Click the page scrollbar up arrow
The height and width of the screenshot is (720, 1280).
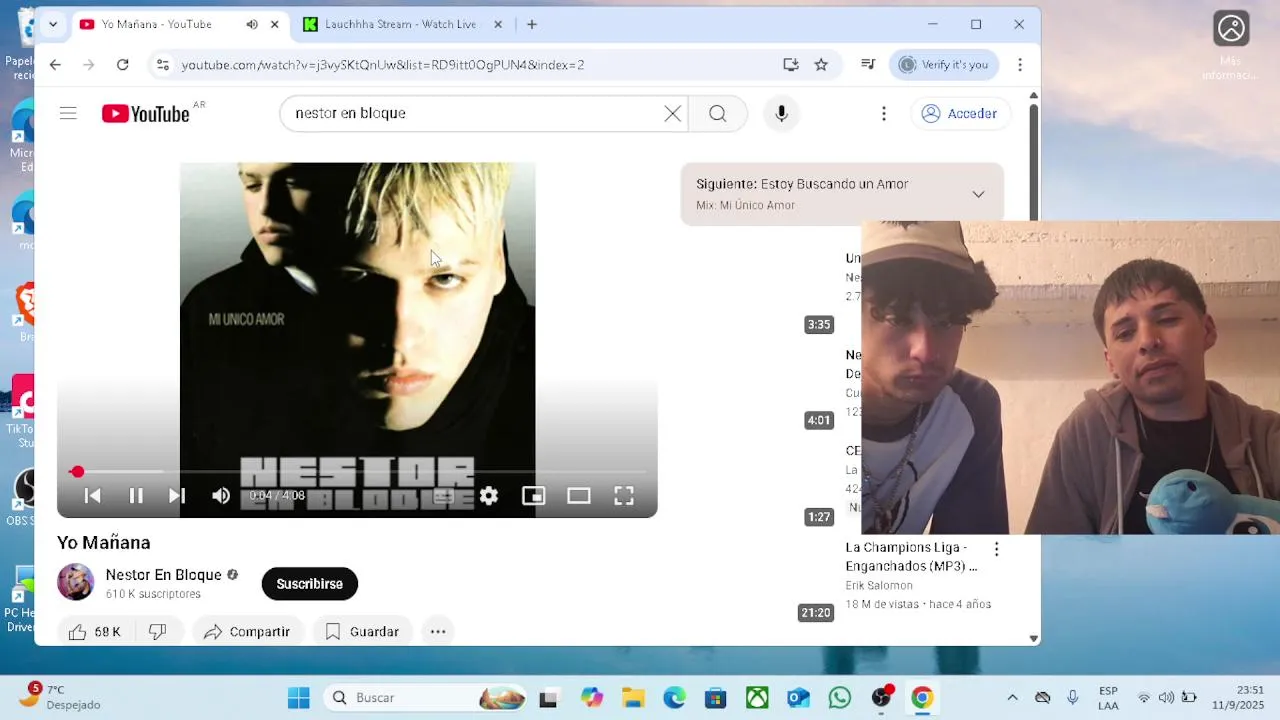point(1034,96)
